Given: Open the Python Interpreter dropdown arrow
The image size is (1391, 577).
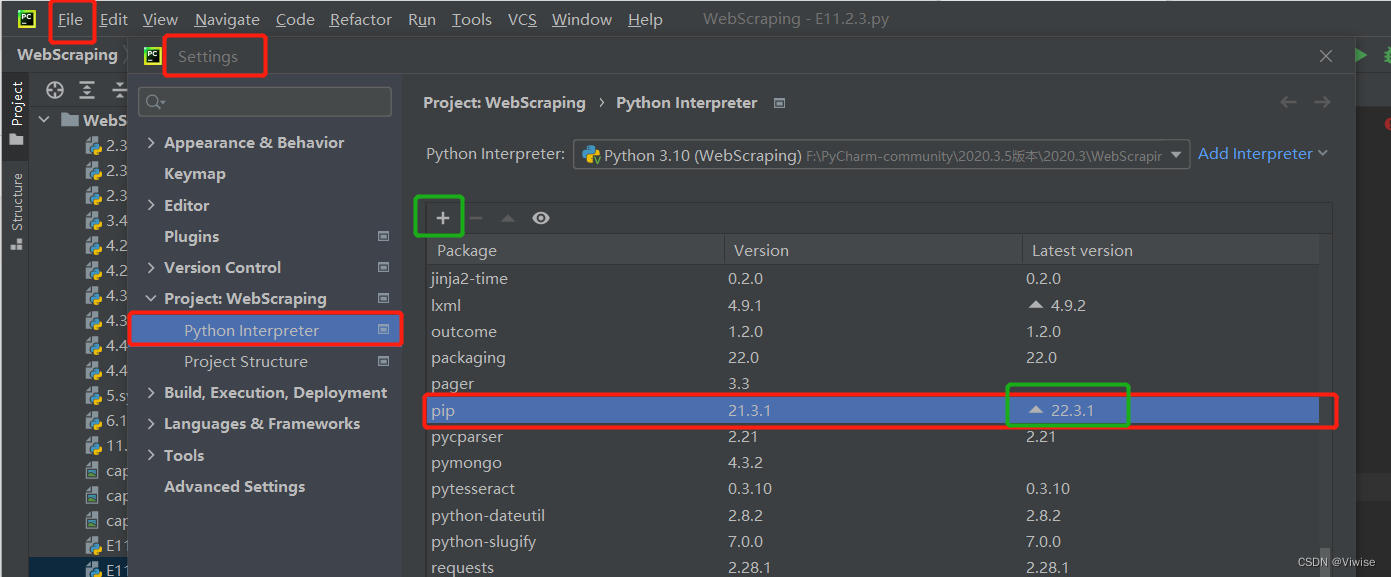Looking at the screenshot, I should (1177, 155).
